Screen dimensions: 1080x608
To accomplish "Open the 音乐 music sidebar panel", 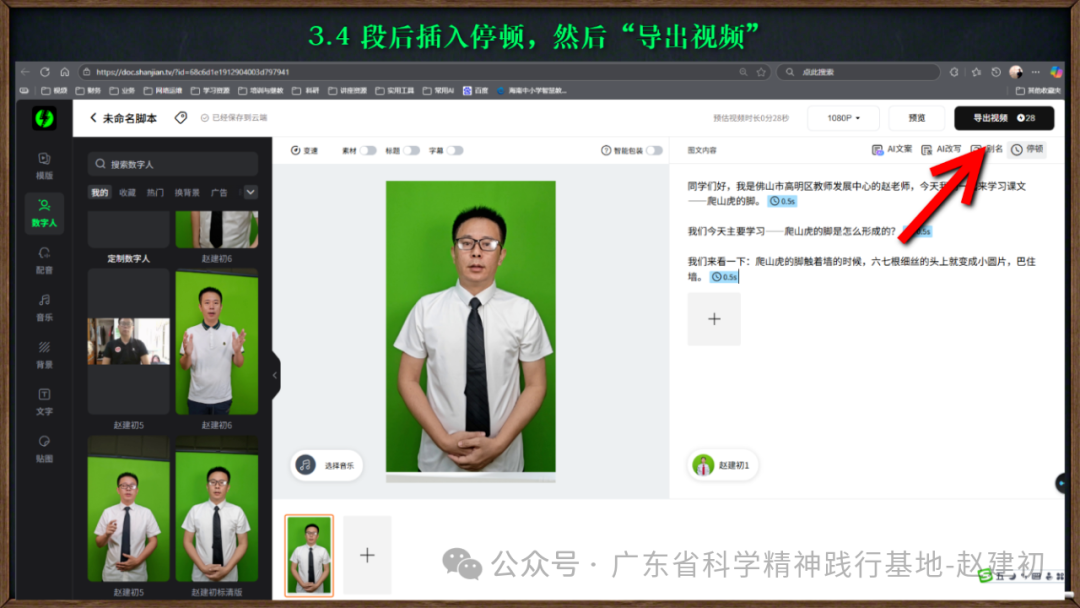I will click(x=44, y=307).
